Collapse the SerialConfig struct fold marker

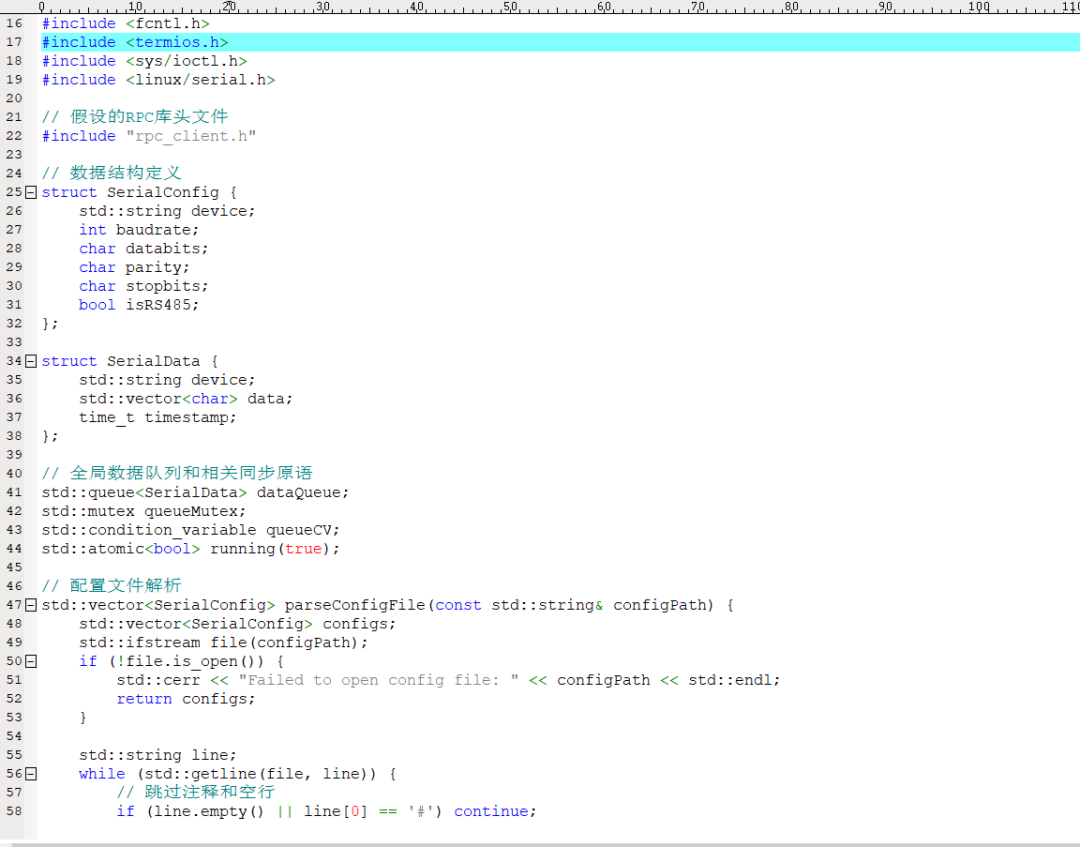[29, 192]
